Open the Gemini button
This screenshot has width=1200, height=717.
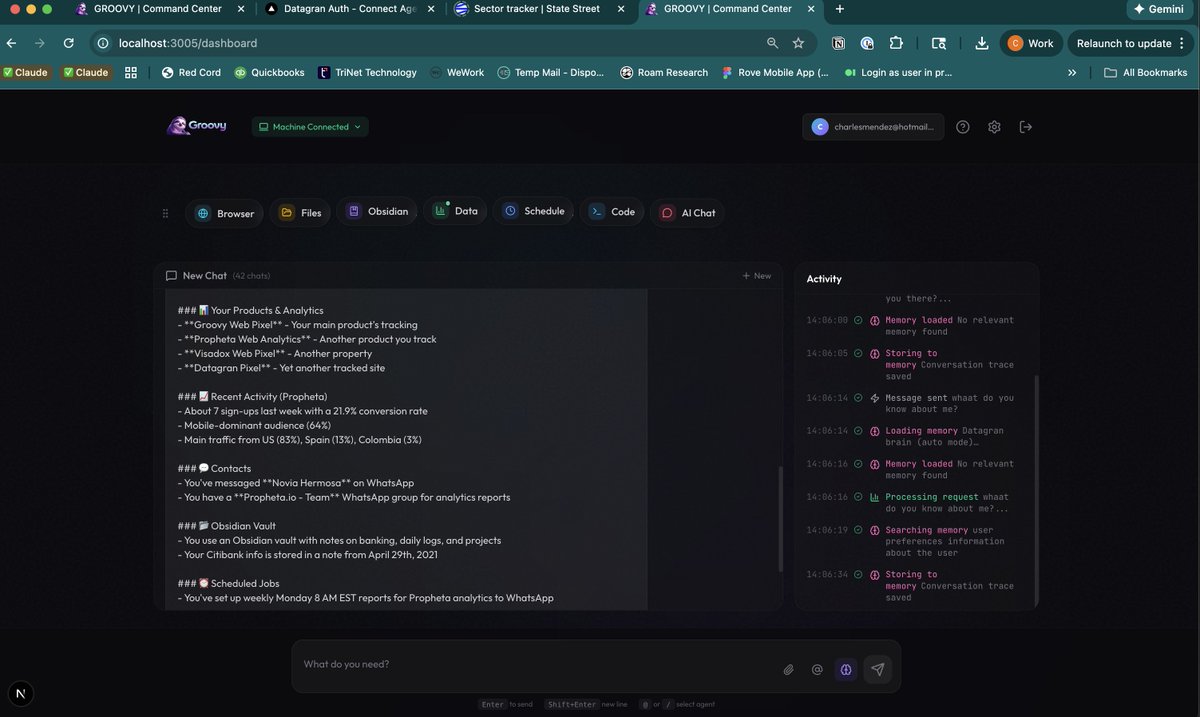pos(1159,9)
